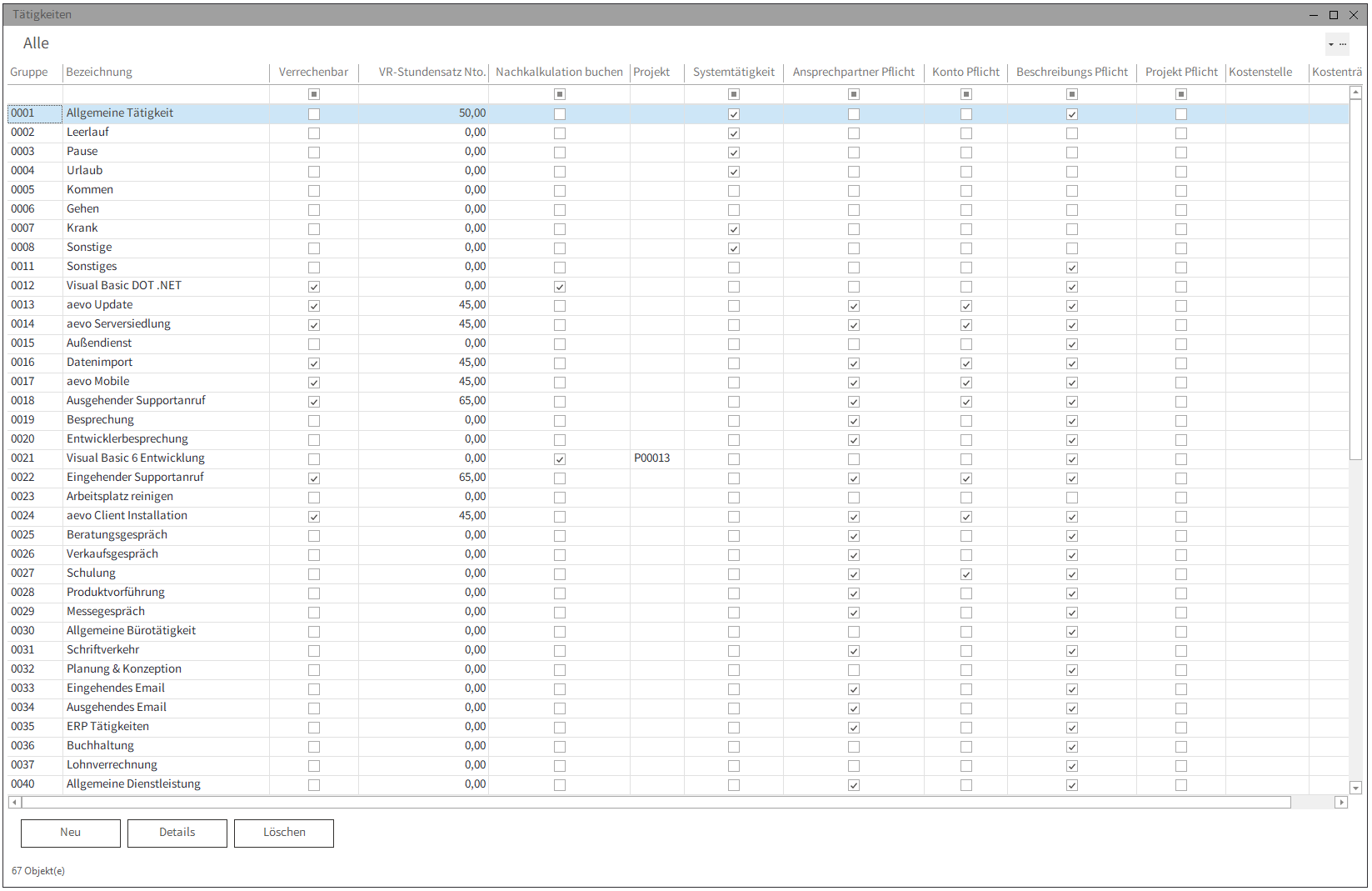Open Details for the selected activity
Viewport: 1372px width, 891px height.
tap(177, 833)
